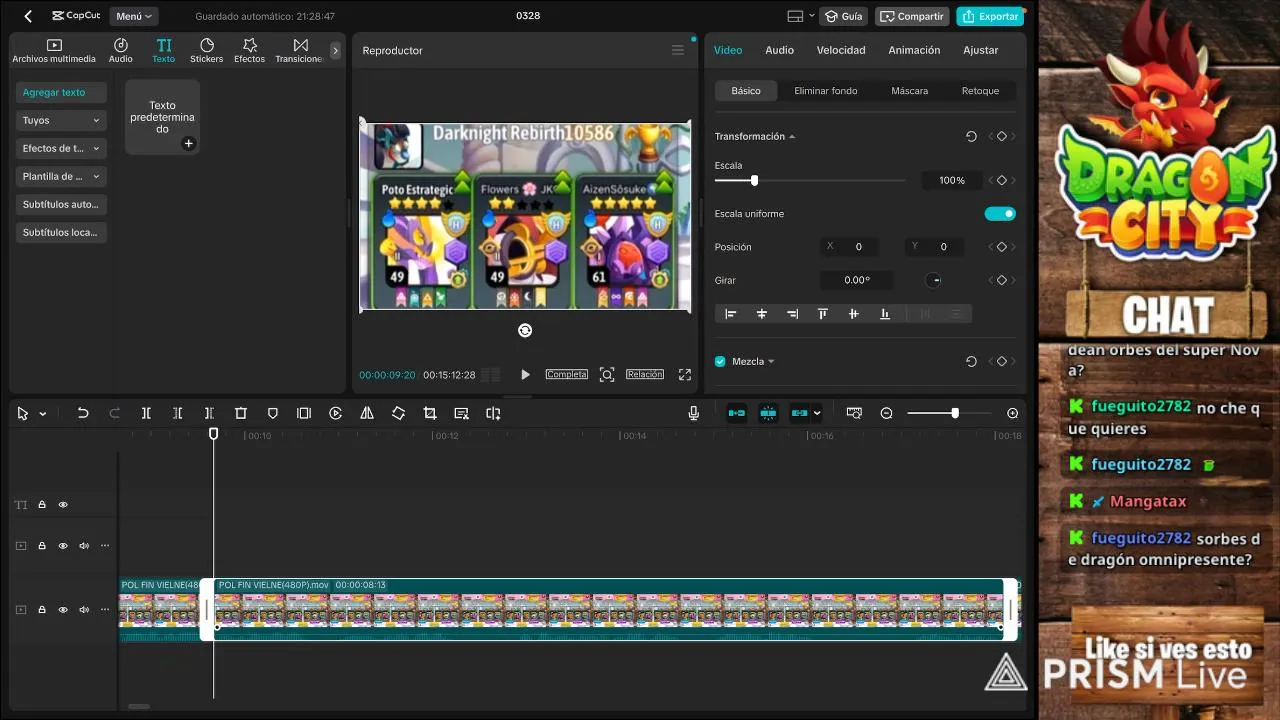
Task: Switch to the Animación tab
Action: [914, 50]
